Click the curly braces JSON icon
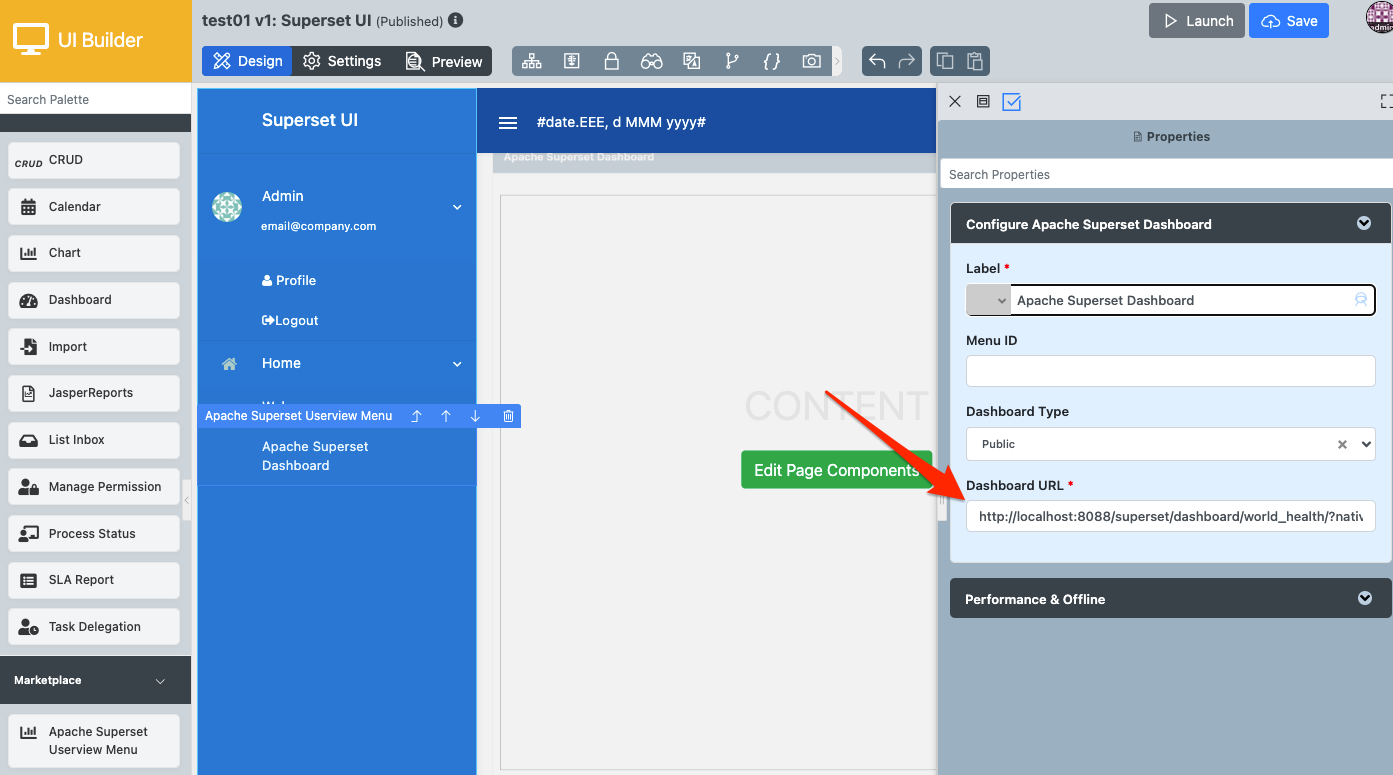The width and height of the screenshot is (1393, 775). click(771, 61)
